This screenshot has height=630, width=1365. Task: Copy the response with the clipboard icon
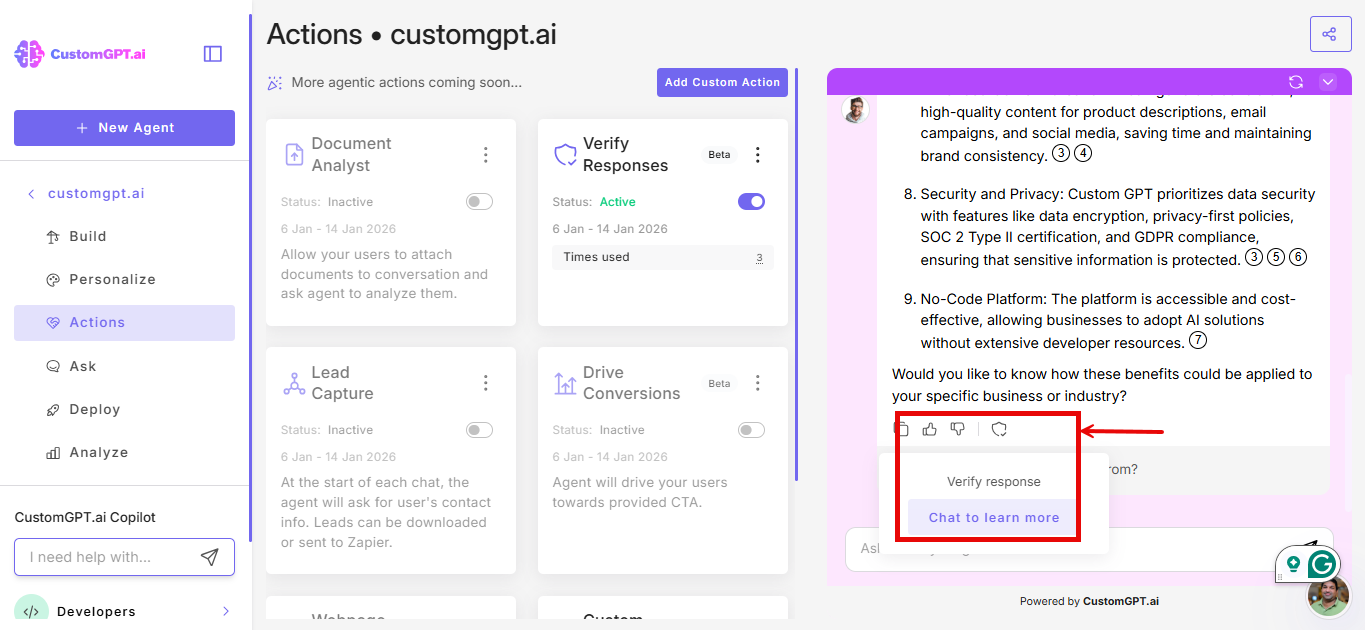[901, 429]
